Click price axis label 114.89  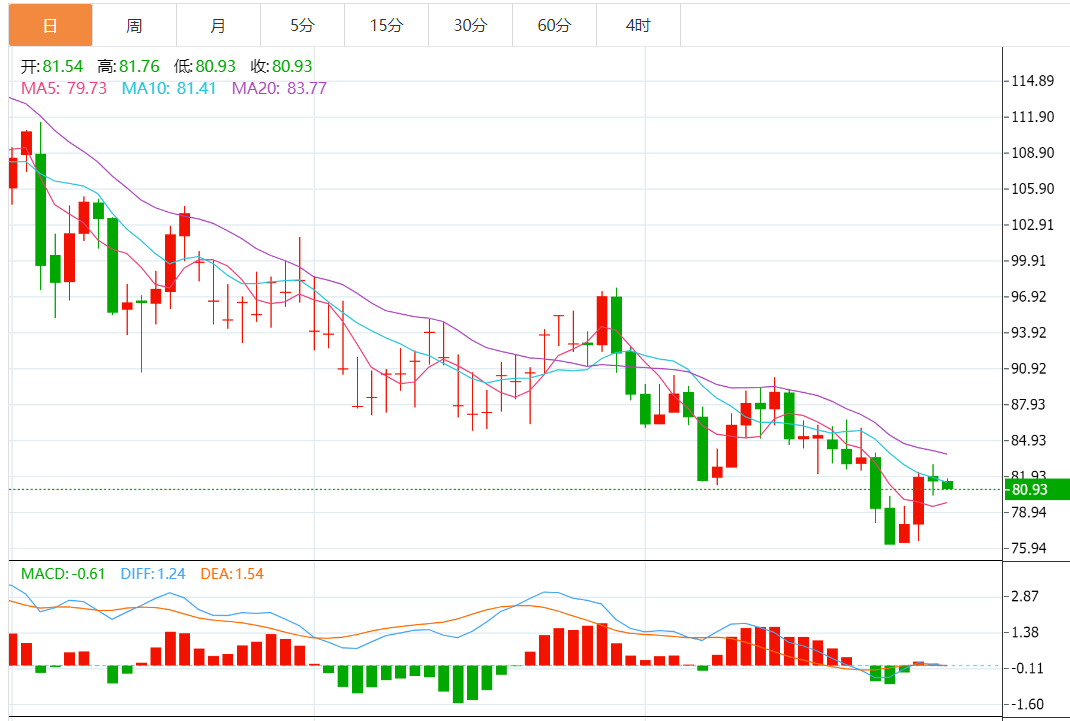click(x=1032, y=81)
